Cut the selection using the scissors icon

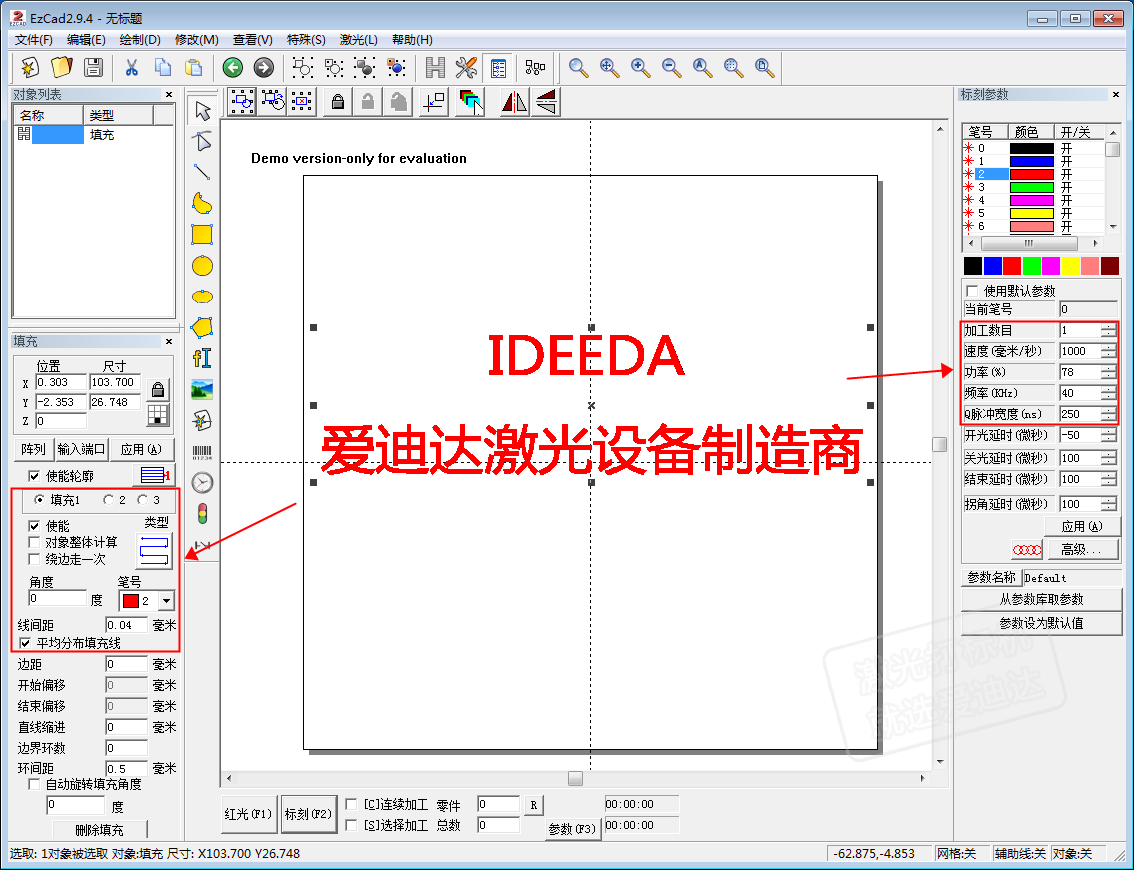pos(131,68)
